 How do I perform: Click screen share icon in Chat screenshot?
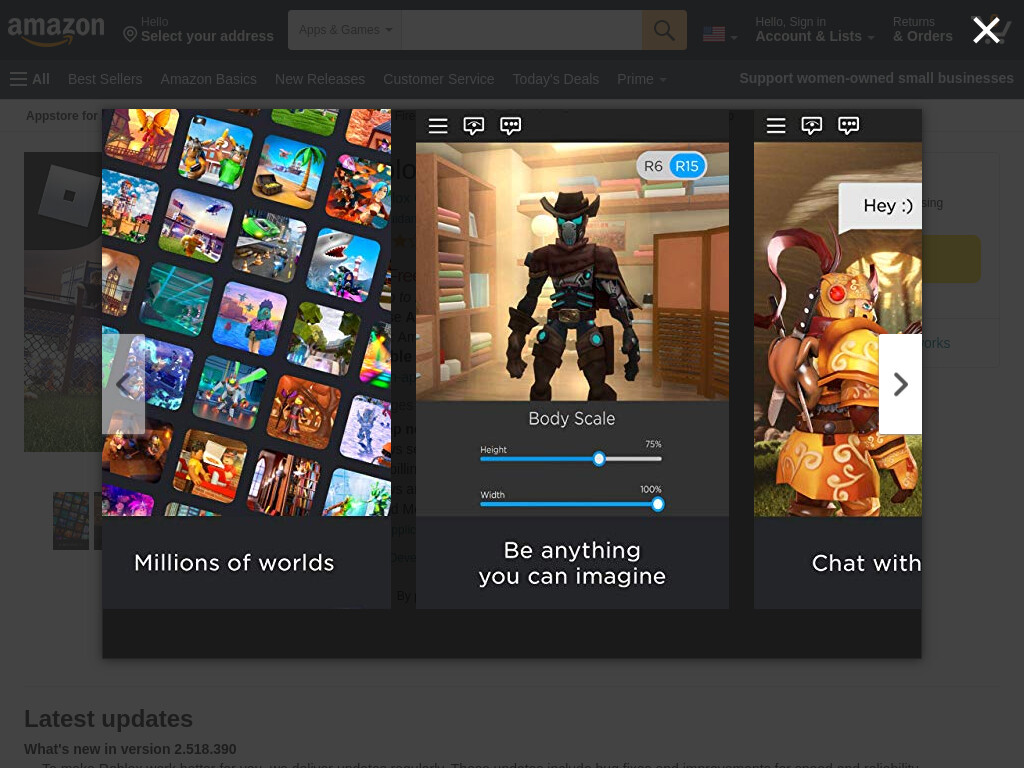[x=812, y=125]
